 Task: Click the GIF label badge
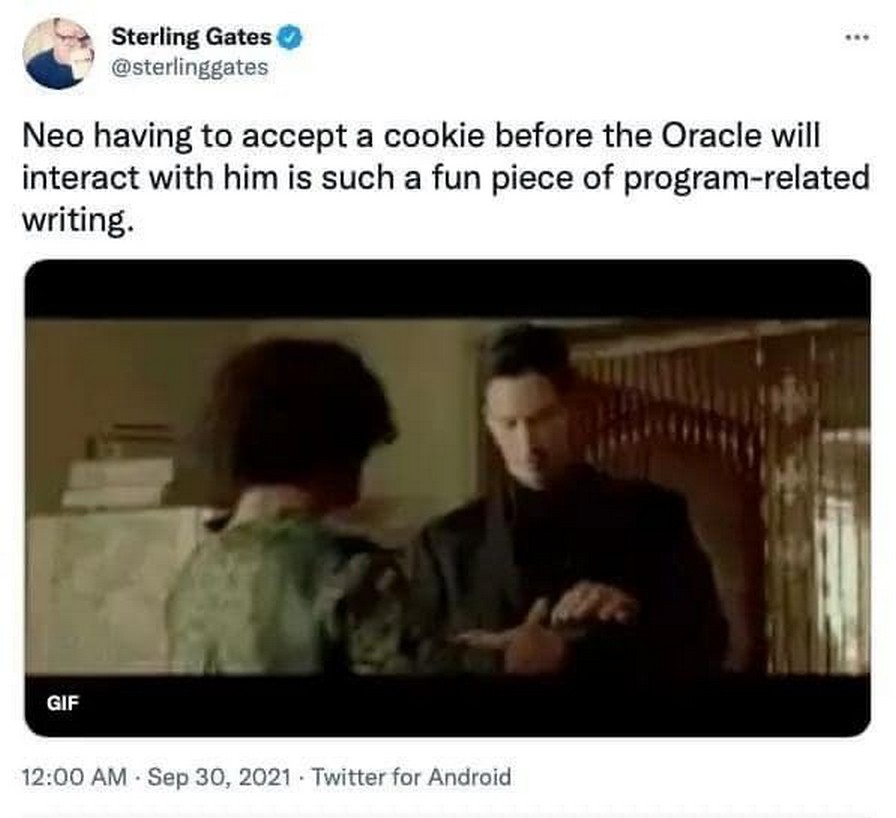point(62,702)
